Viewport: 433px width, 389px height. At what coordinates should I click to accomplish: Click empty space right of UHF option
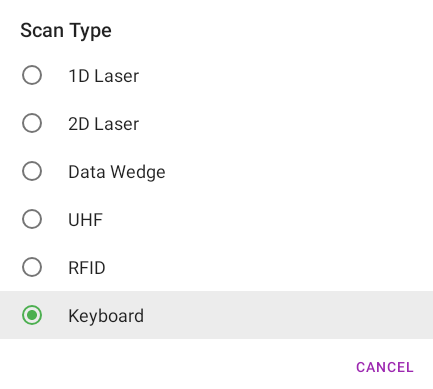click(x=267, y=219)
